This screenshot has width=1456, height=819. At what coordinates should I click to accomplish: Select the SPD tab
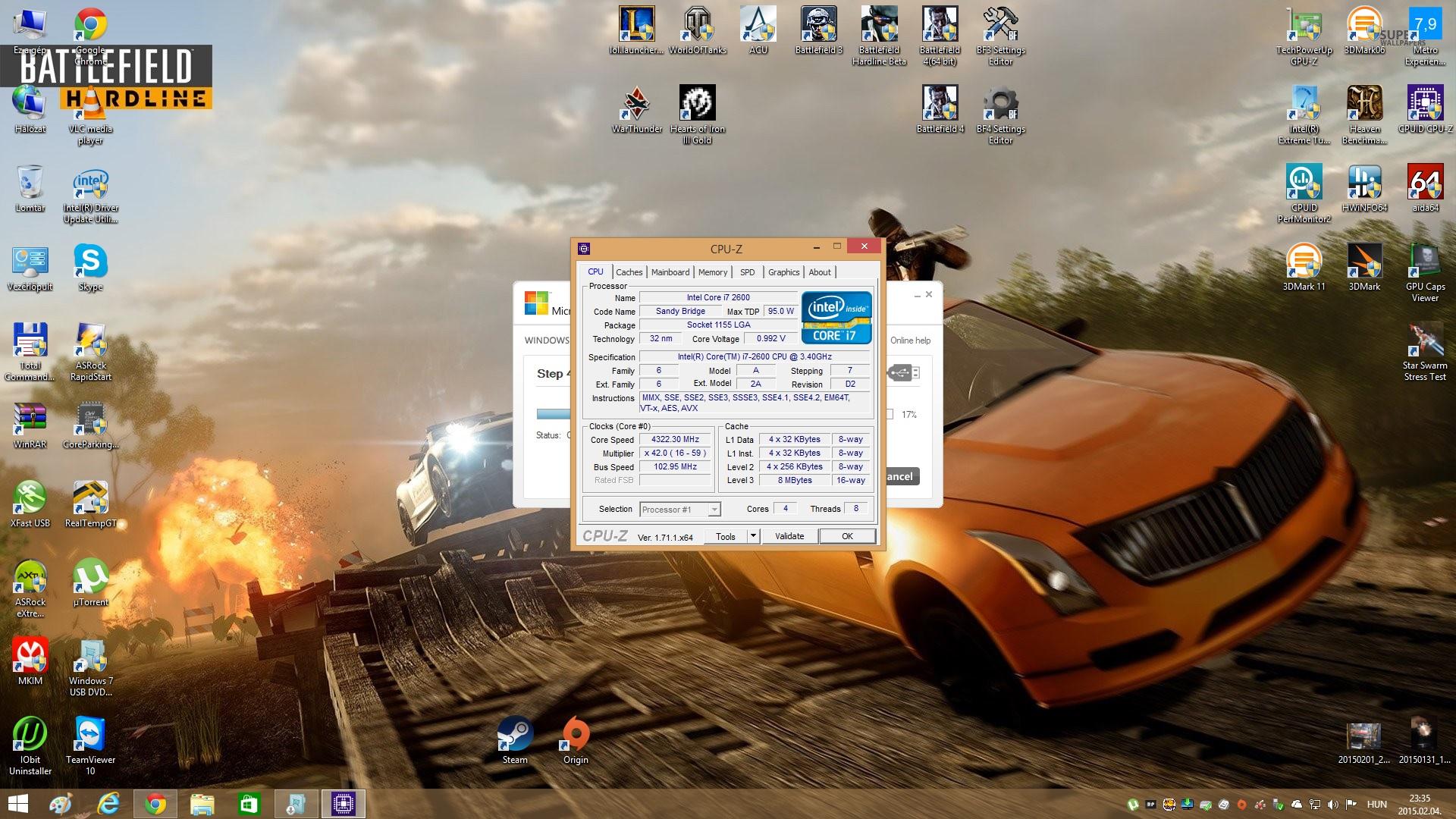748,272
